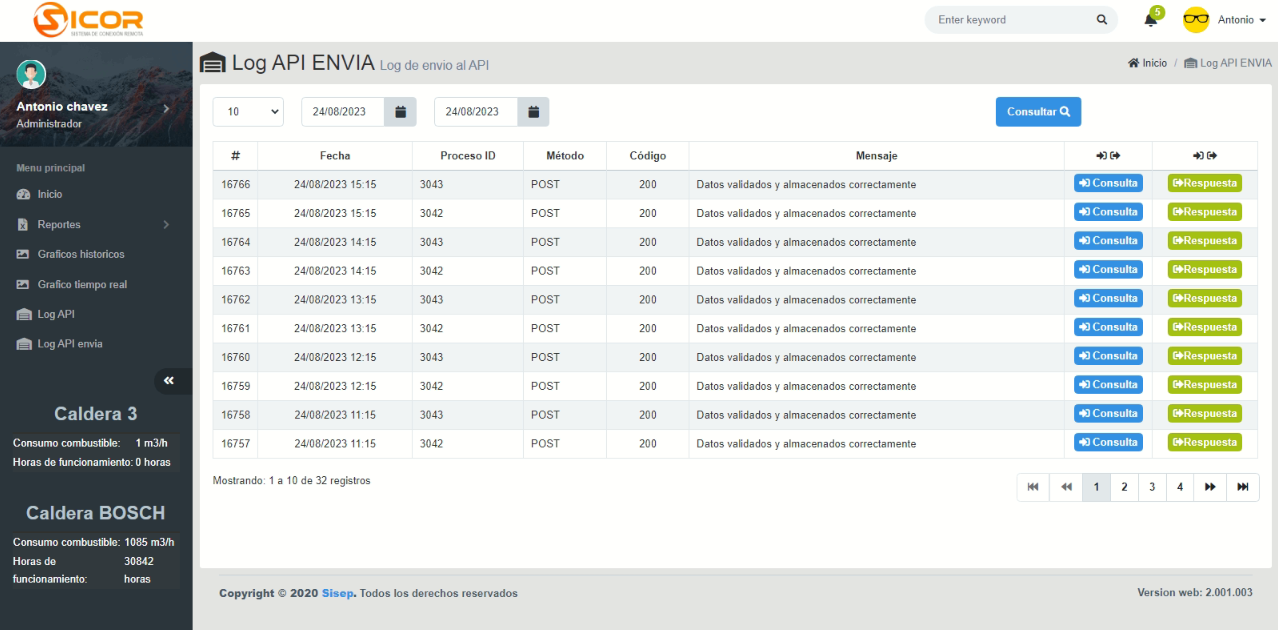1278x630 pixels.
Task: Open calendar picker for second date field
Action: [x=533, y=112]
